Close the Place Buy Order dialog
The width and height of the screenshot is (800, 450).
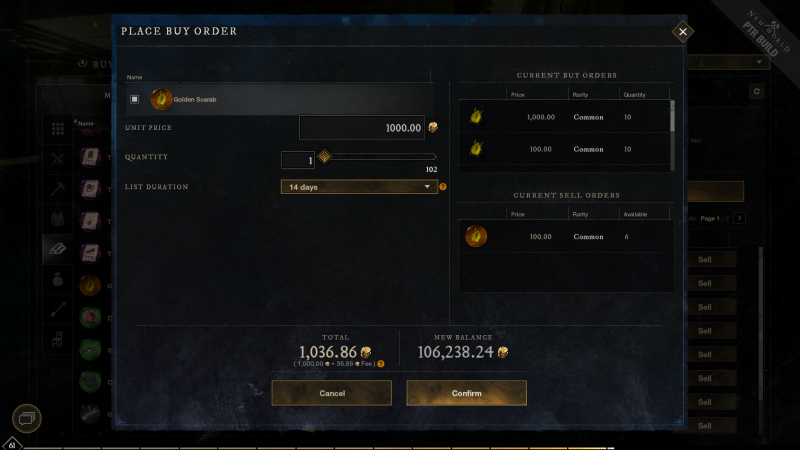click(683, 32)
